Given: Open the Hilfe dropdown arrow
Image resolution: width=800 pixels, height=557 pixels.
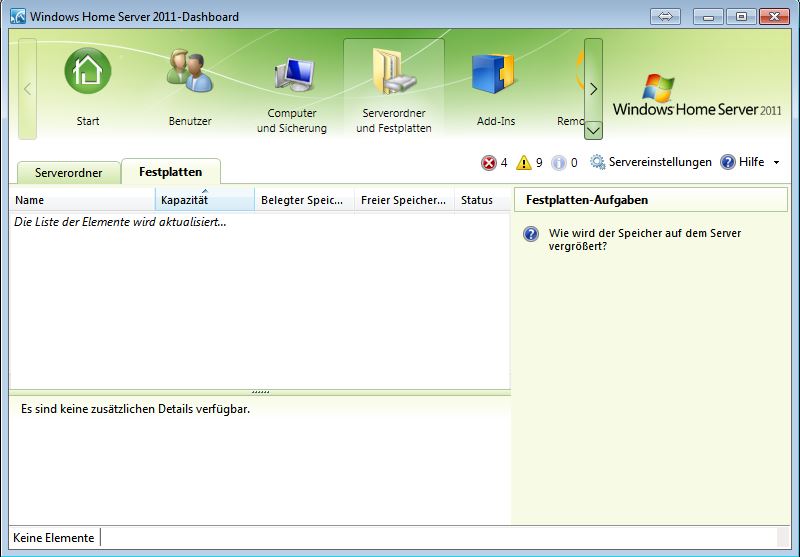Looking at the screenshot, I should 777,163.
